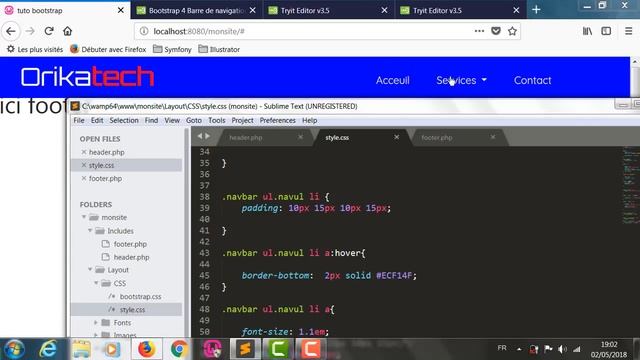Viewport: 640px width, 360px height.
Task: Open Sublime Text Help menu
Action: [x=309, y=120]
